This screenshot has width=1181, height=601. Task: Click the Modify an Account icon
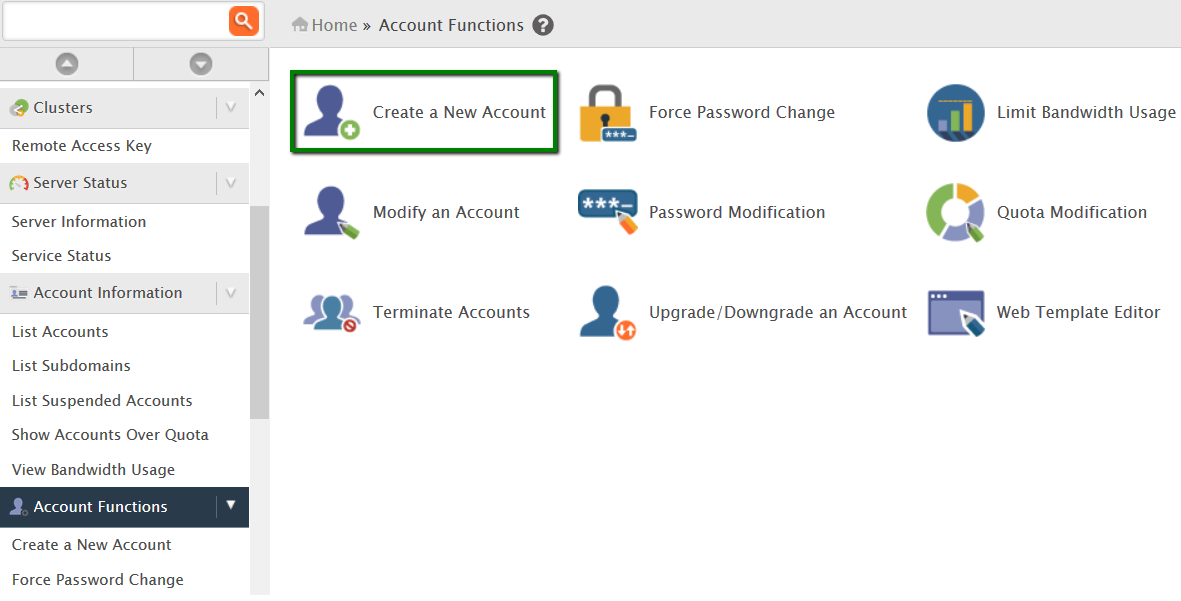click(x=331, y=212)
